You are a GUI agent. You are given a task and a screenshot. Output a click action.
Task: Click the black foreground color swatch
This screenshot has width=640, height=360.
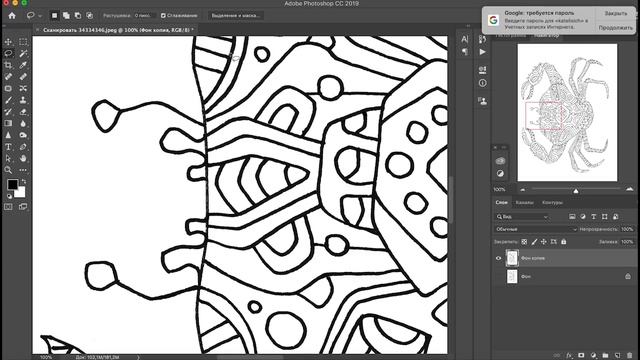tap(13, 184)
